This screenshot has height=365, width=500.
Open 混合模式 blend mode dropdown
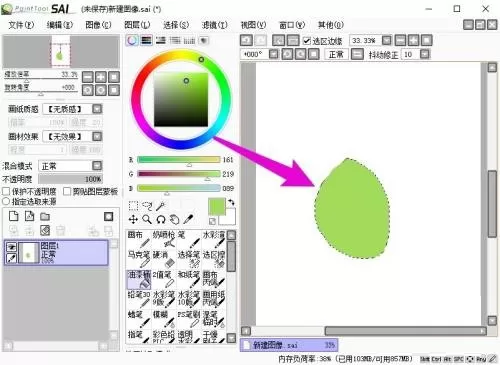click(97, 166)
